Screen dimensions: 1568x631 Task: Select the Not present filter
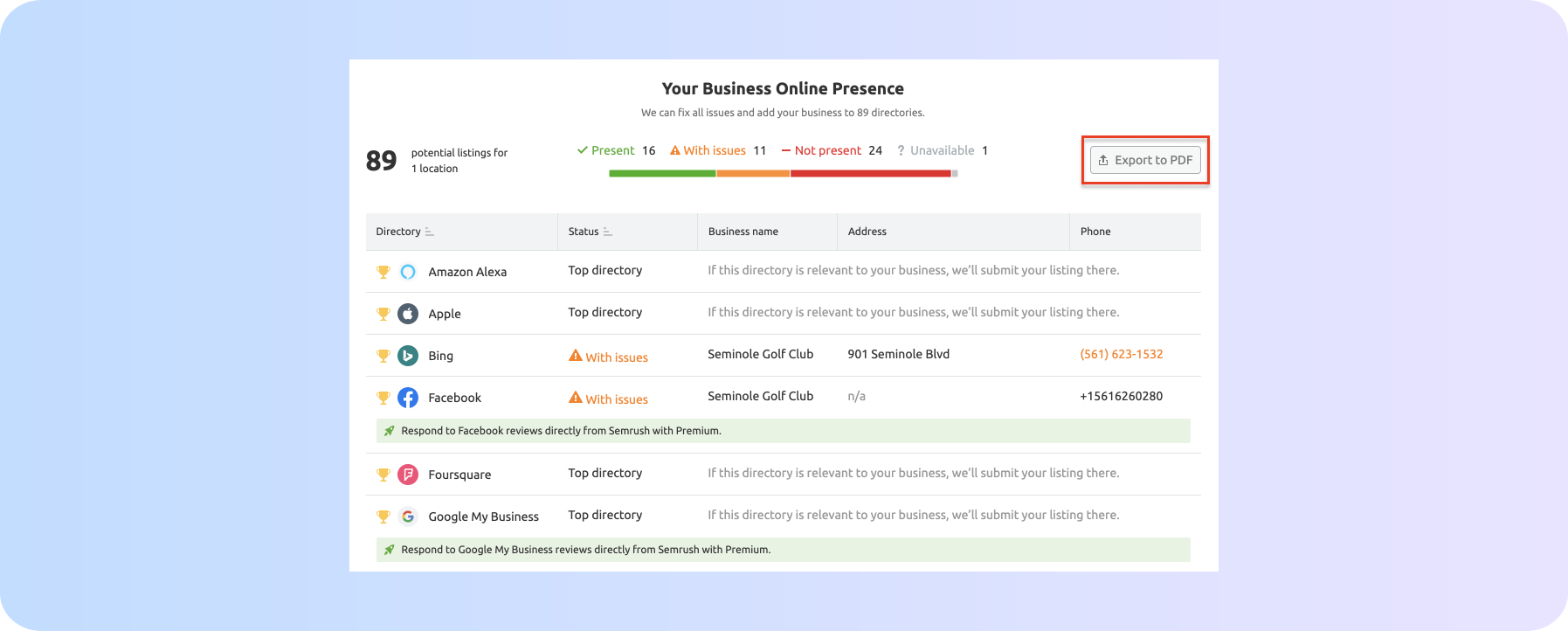pyautogui.click(x=827, y=150)
